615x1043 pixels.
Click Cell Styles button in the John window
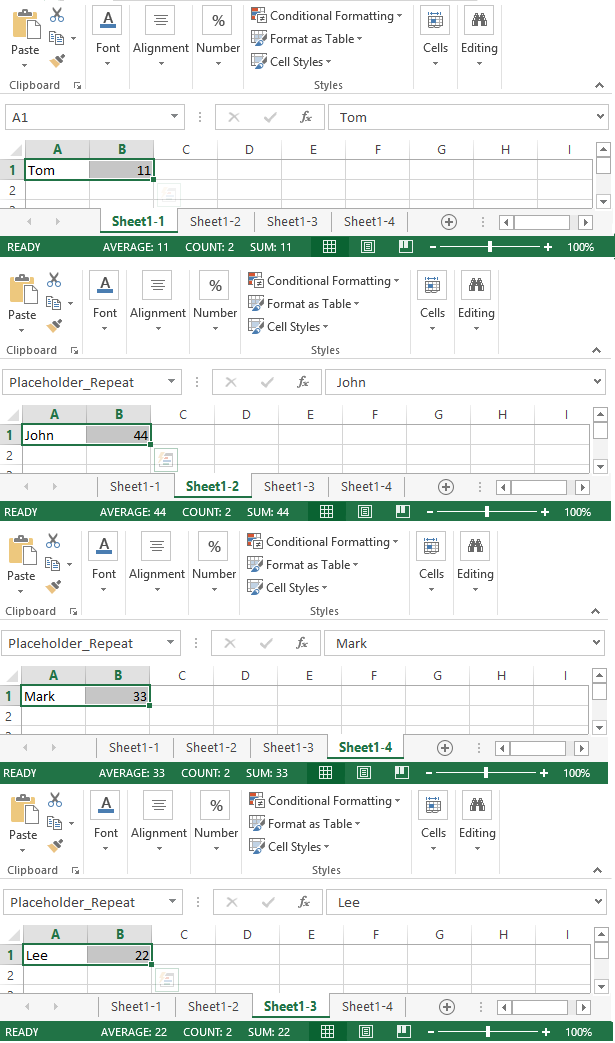[x=288, y=327]
